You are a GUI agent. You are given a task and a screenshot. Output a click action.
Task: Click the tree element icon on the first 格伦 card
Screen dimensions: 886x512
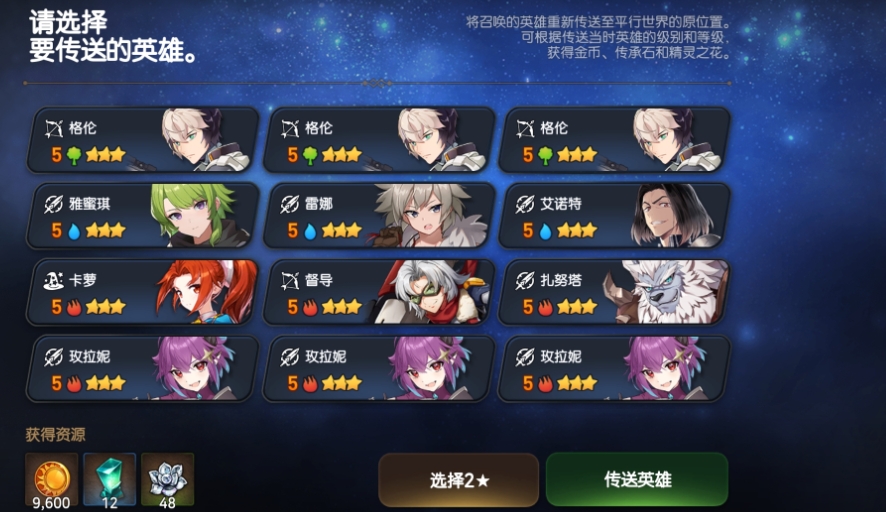click(74, 155)
